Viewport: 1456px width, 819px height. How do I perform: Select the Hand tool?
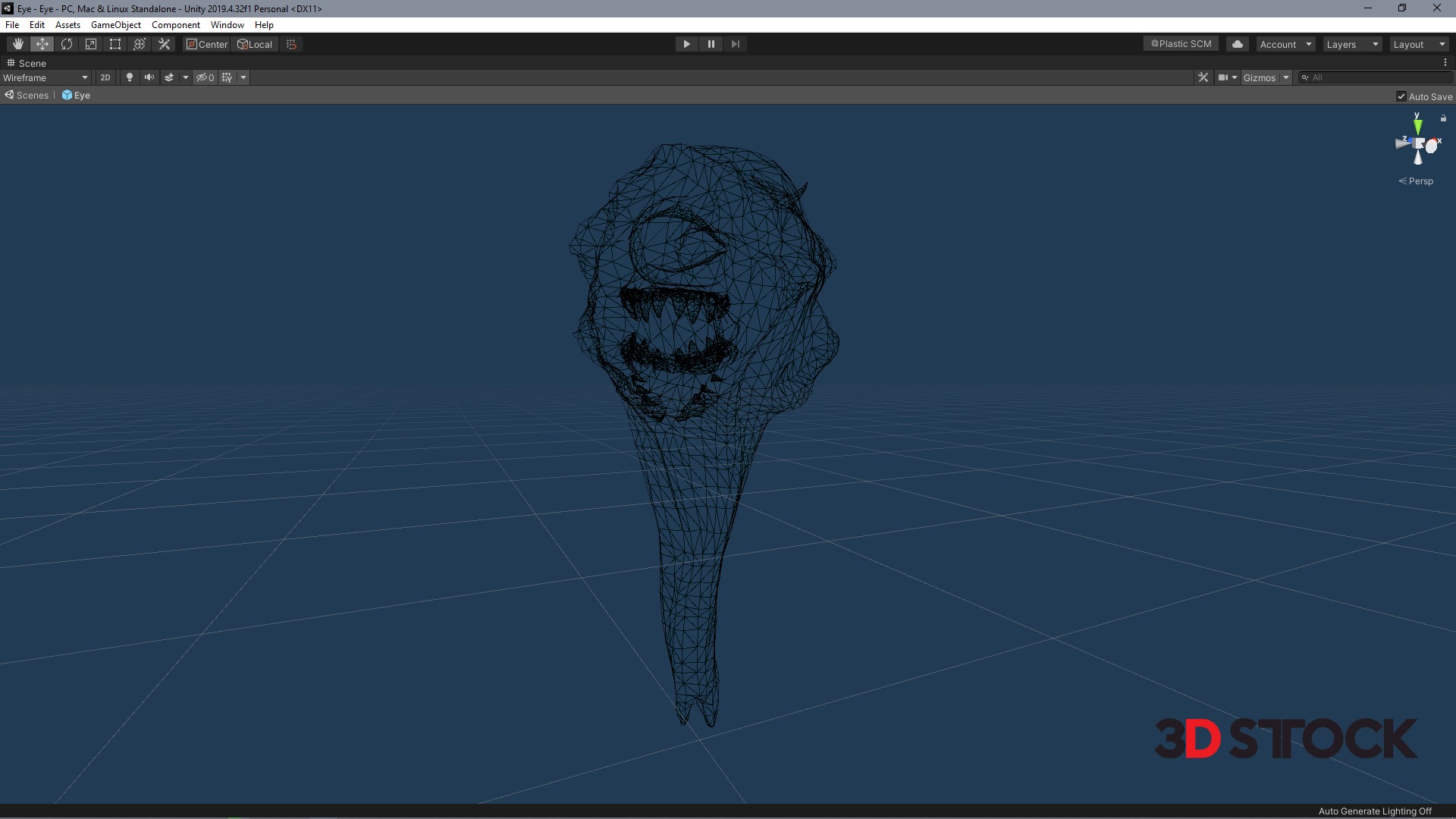[17, 44]
